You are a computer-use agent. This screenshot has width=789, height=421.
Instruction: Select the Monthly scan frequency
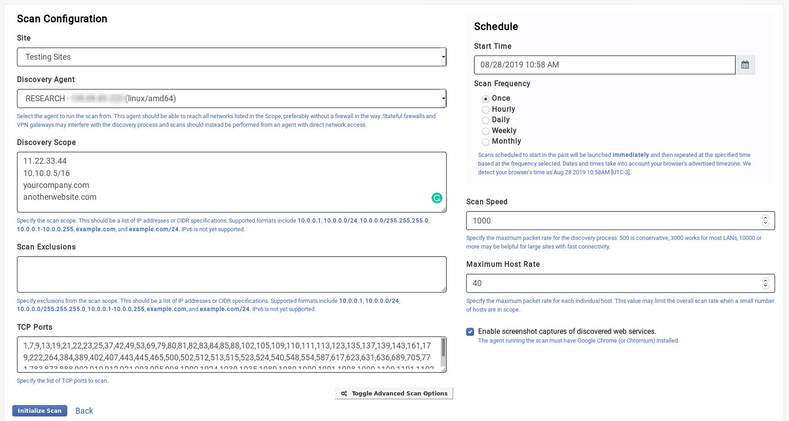click(486, 142)
